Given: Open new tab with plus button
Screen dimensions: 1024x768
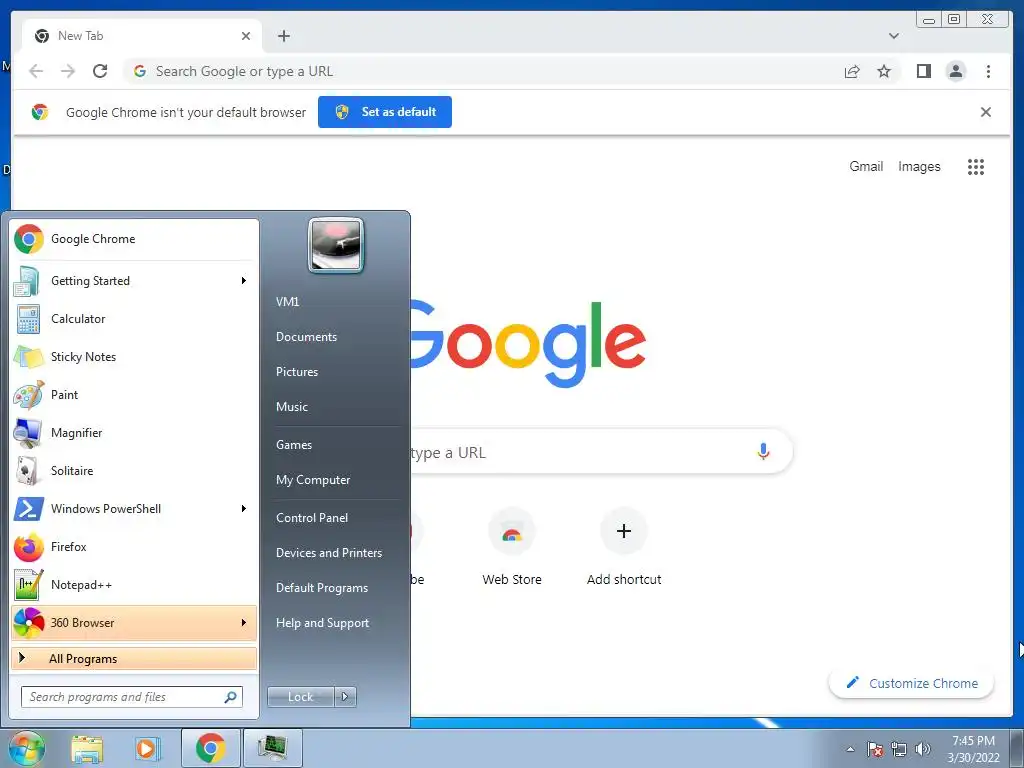Looking at the screenshot, I should (x=283, y=36).
